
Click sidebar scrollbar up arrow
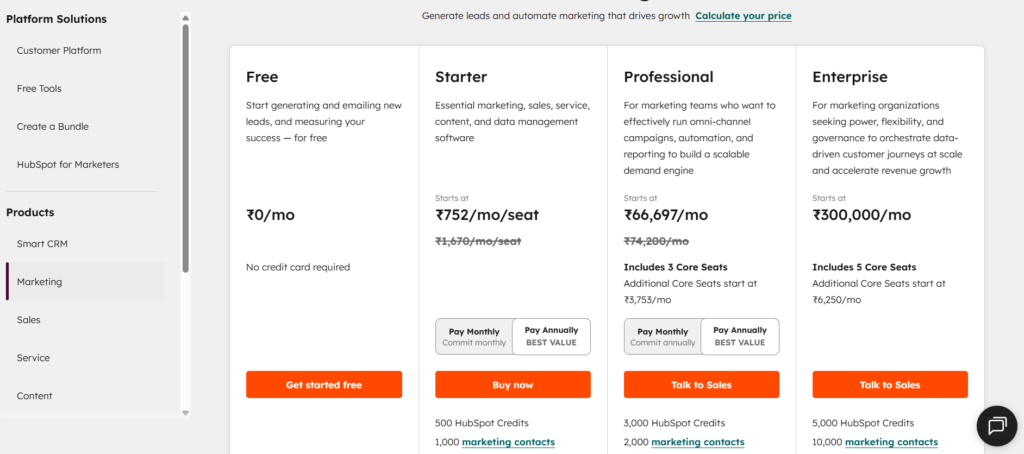click(x=185, y=18)
